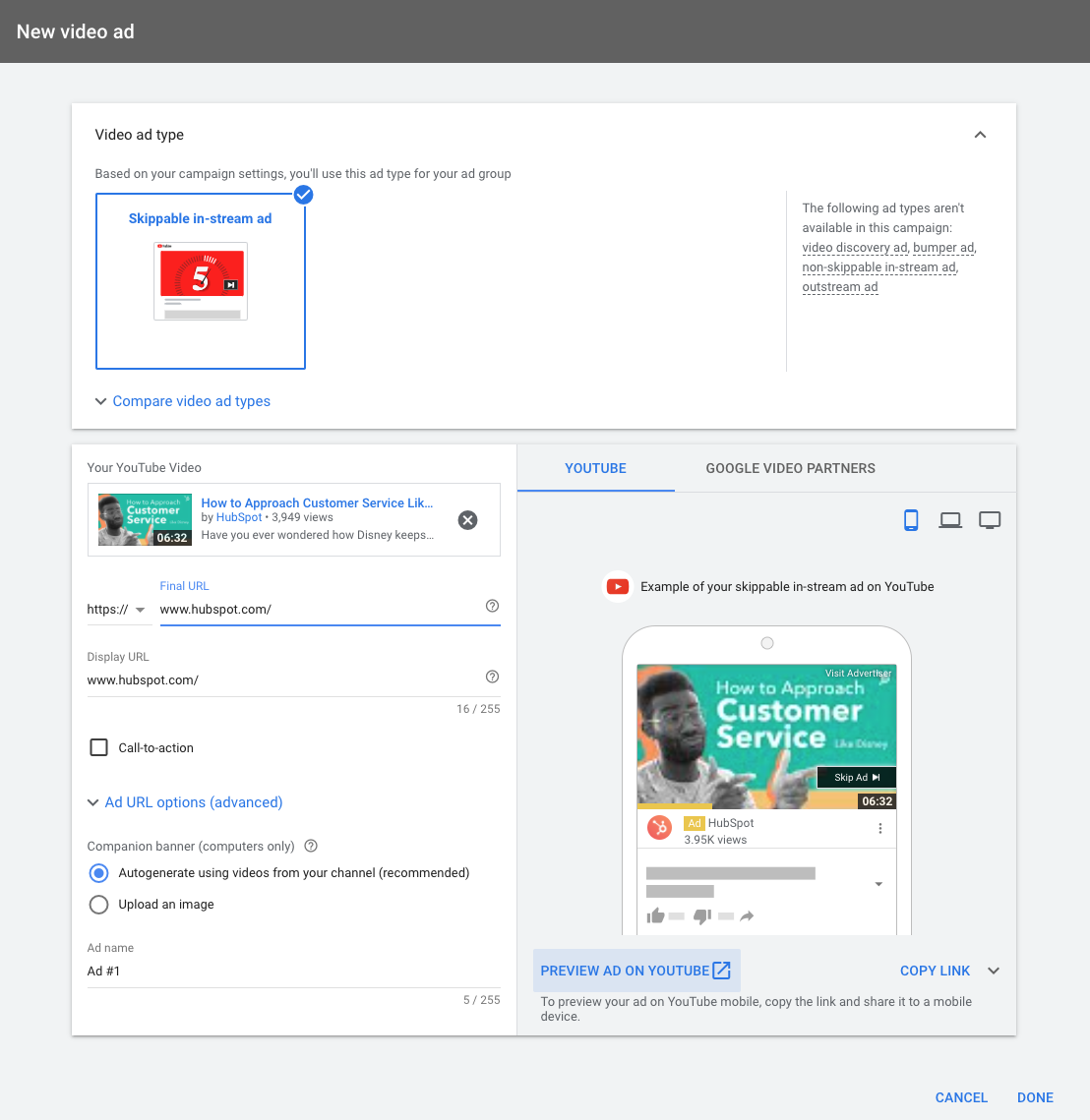Select the mobile phone preview icon
Image resolution: width=1090 pixels, height=1120 pixels.
(911, 520)
